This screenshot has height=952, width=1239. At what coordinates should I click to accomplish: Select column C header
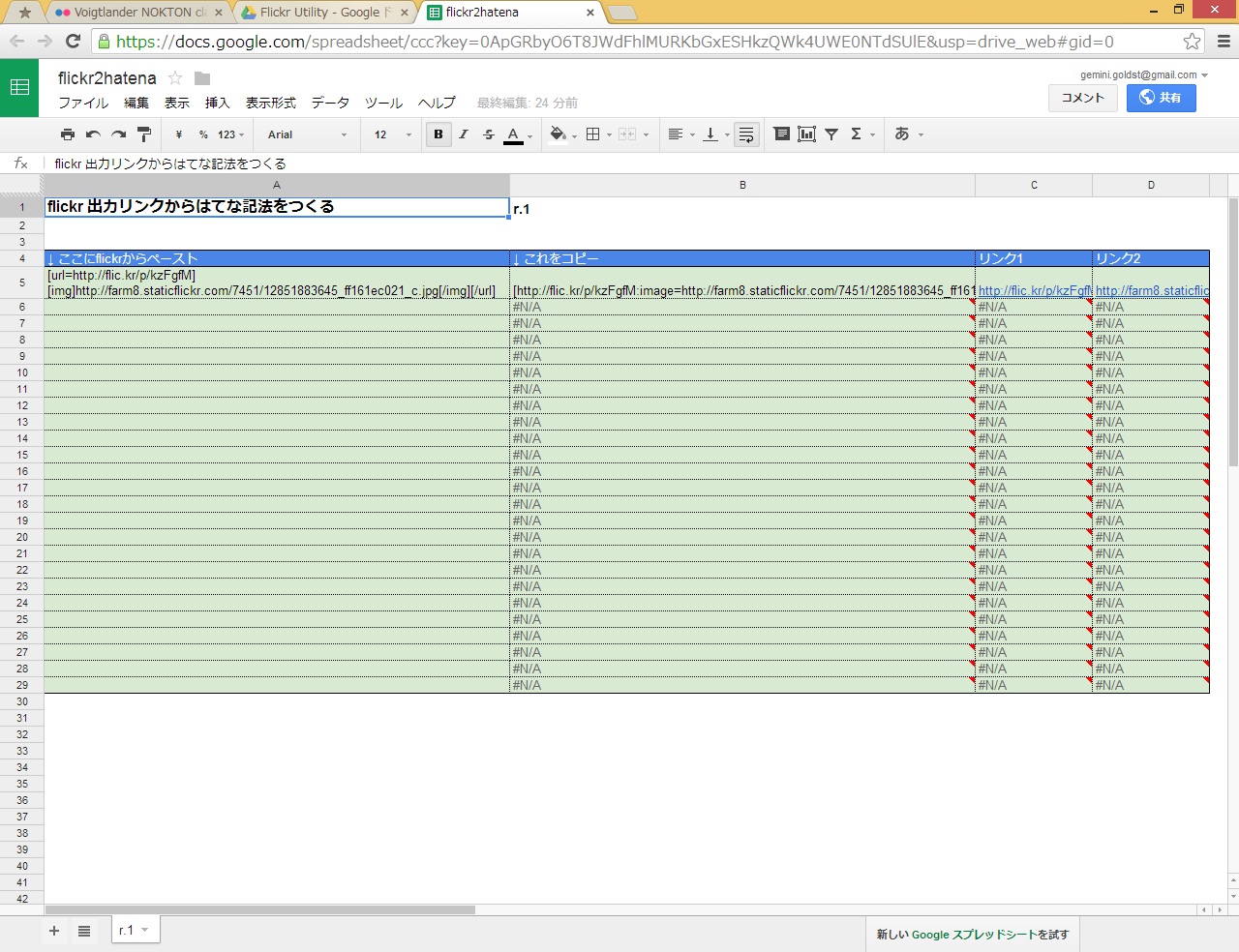1034,185
